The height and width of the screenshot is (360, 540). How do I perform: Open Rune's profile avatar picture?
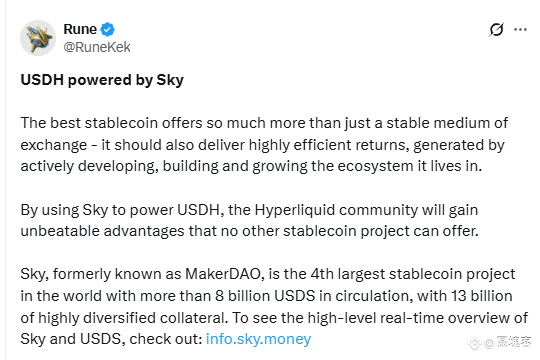point(38,38)
